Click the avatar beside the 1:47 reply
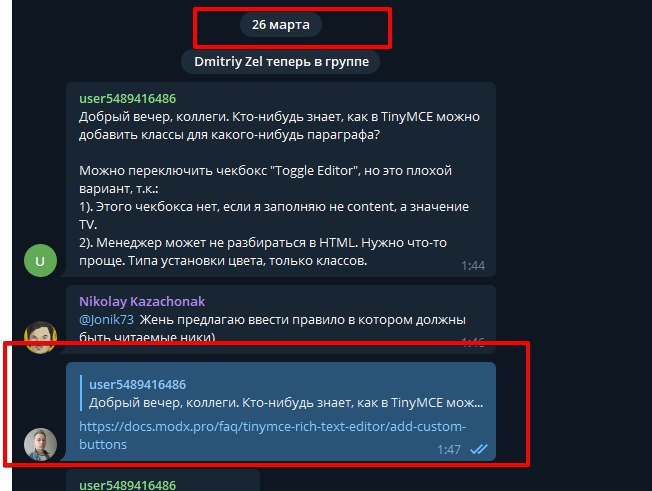Viewport: 652px width, 491px height. (40, 444)
